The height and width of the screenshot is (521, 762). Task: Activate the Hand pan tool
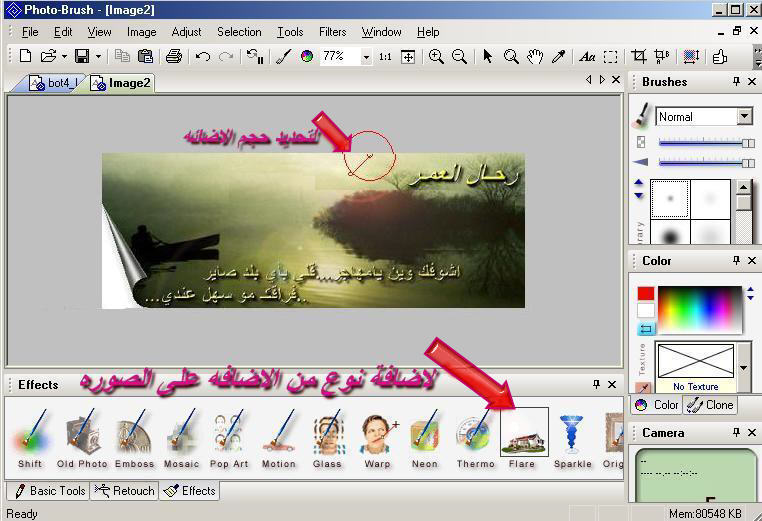click(x=535, y=57)
